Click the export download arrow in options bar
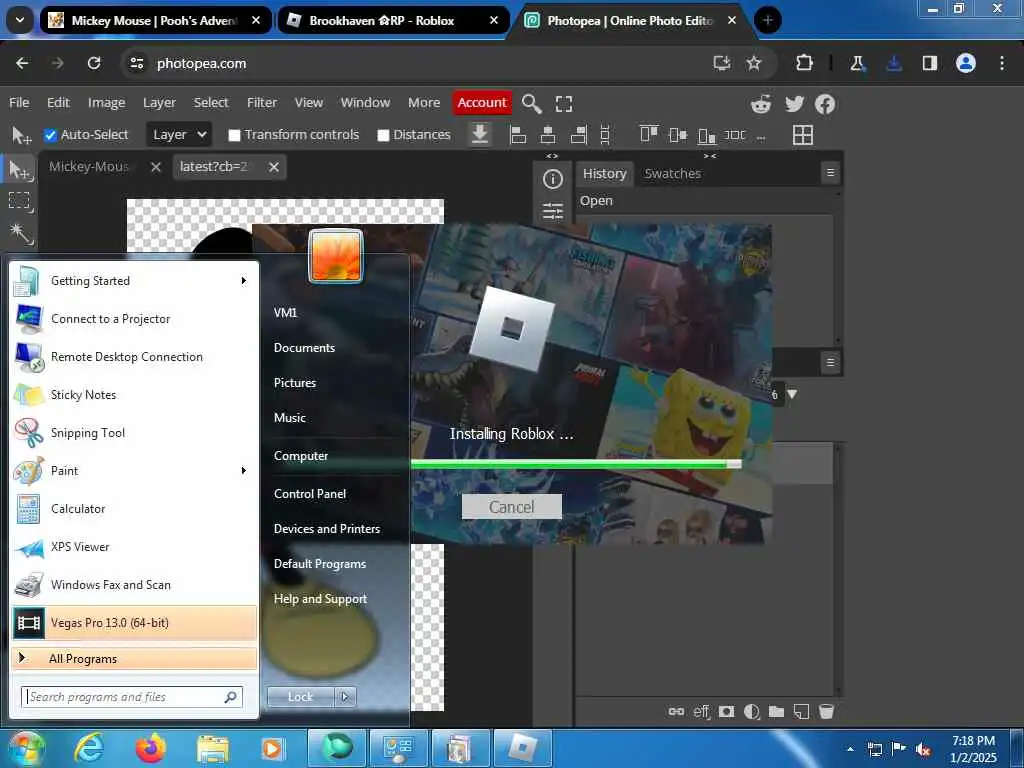 (480, 135)
